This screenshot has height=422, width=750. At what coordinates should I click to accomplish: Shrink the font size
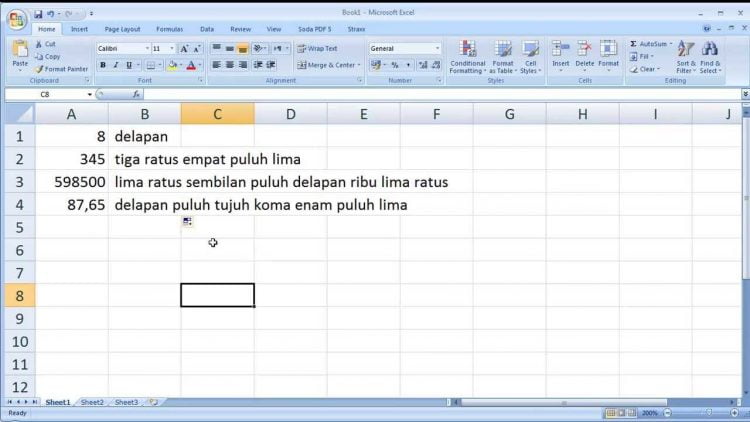[x=197, y=49]
